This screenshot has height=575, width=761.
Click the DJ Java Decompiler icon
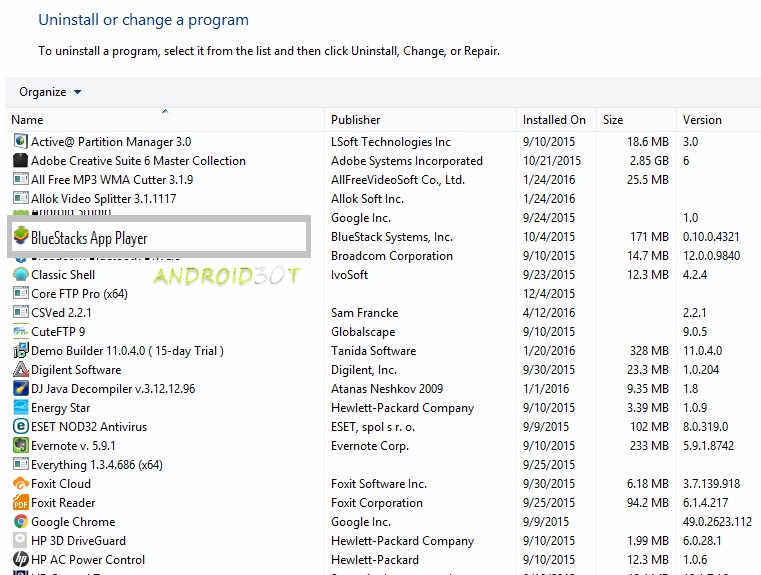click(x=20, y=389)
